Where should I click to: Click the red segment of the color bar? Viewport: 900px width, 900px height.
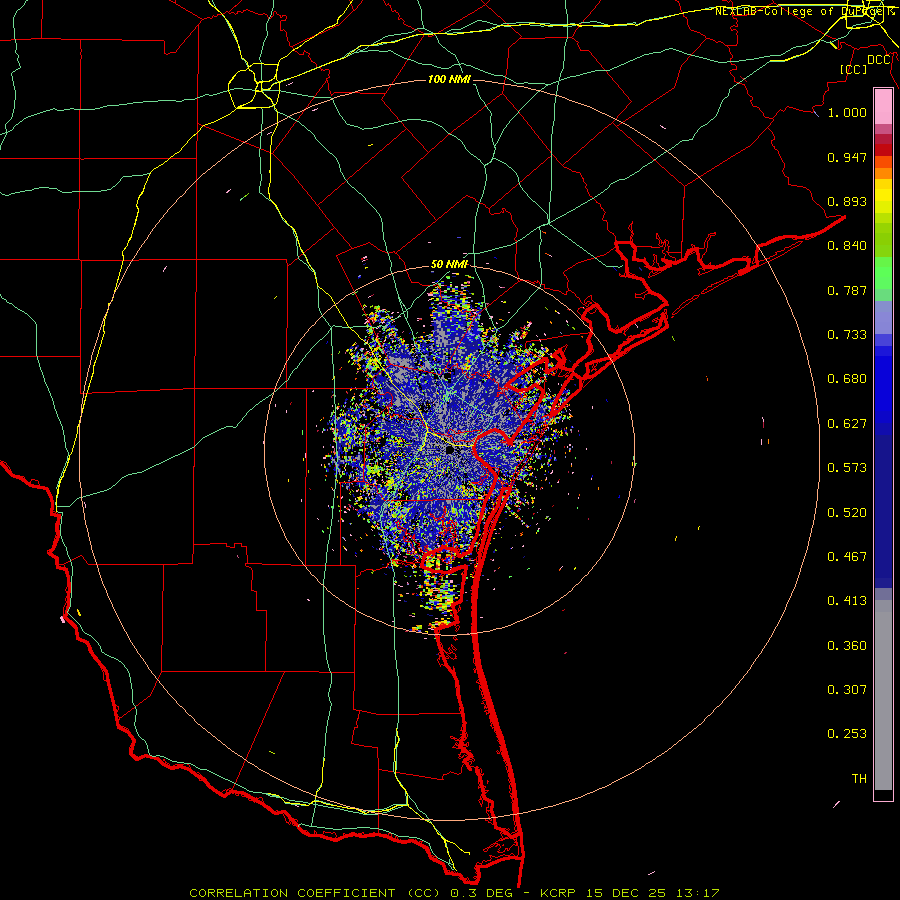883,150
